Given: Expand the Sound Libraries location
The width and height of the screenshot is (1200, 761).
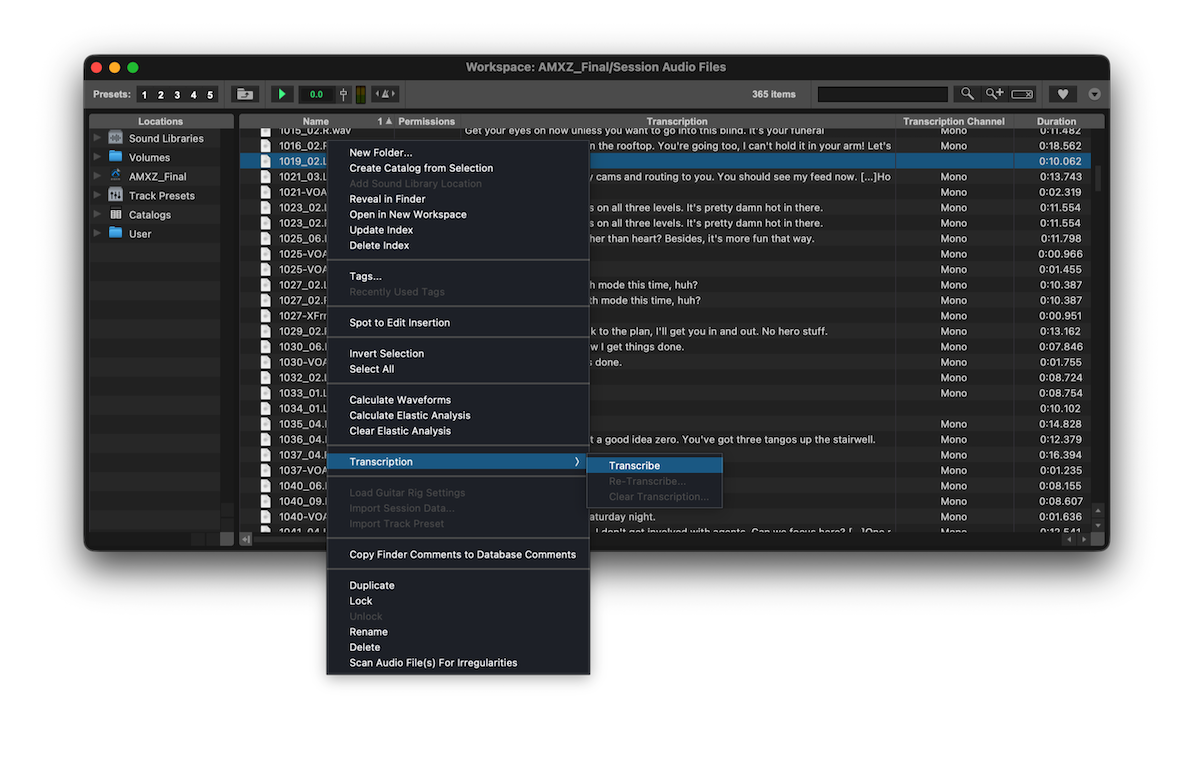Looking at the screenshot, I should 97,138.
